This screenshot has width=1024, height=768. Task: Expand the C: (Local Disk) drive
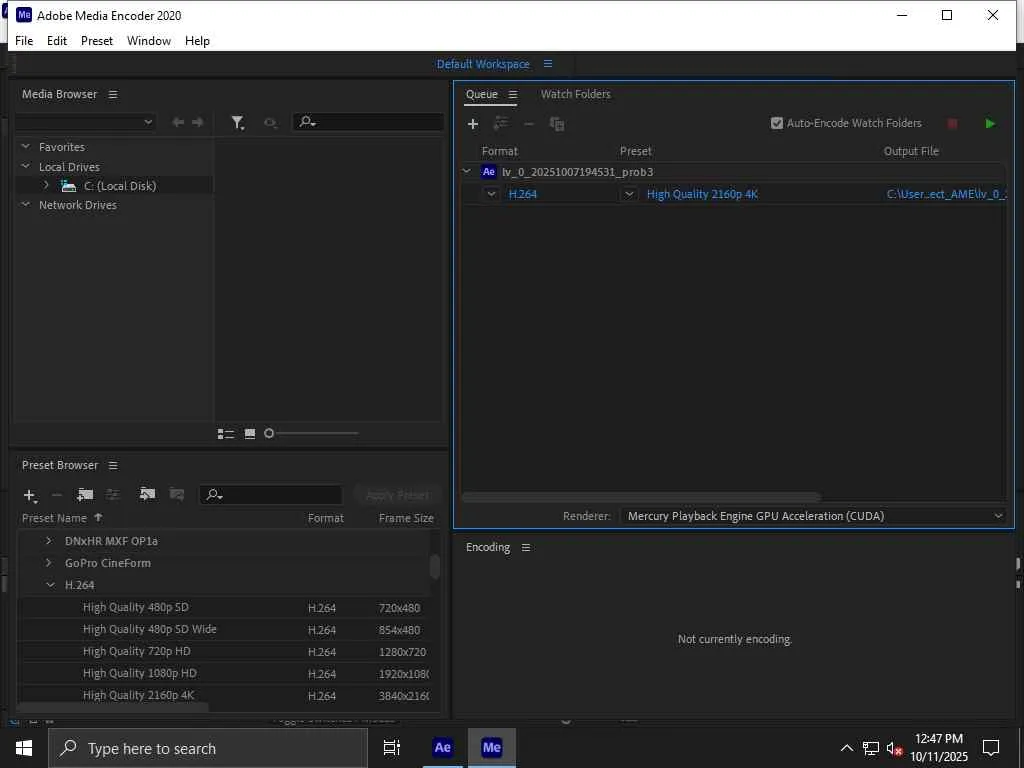click(x=46, y=185)
